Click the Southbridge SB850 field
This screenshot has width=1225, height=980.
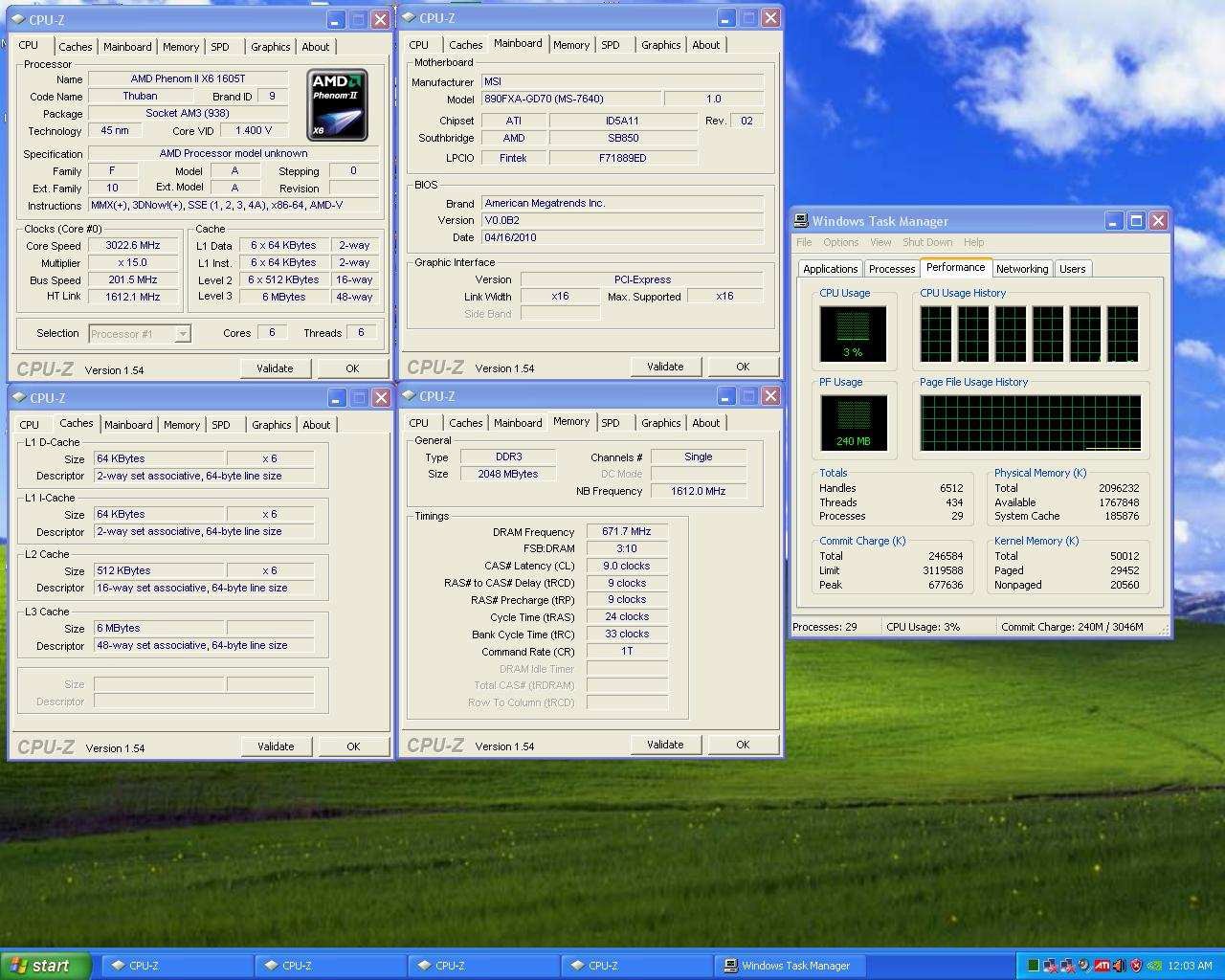click(623, 138)
